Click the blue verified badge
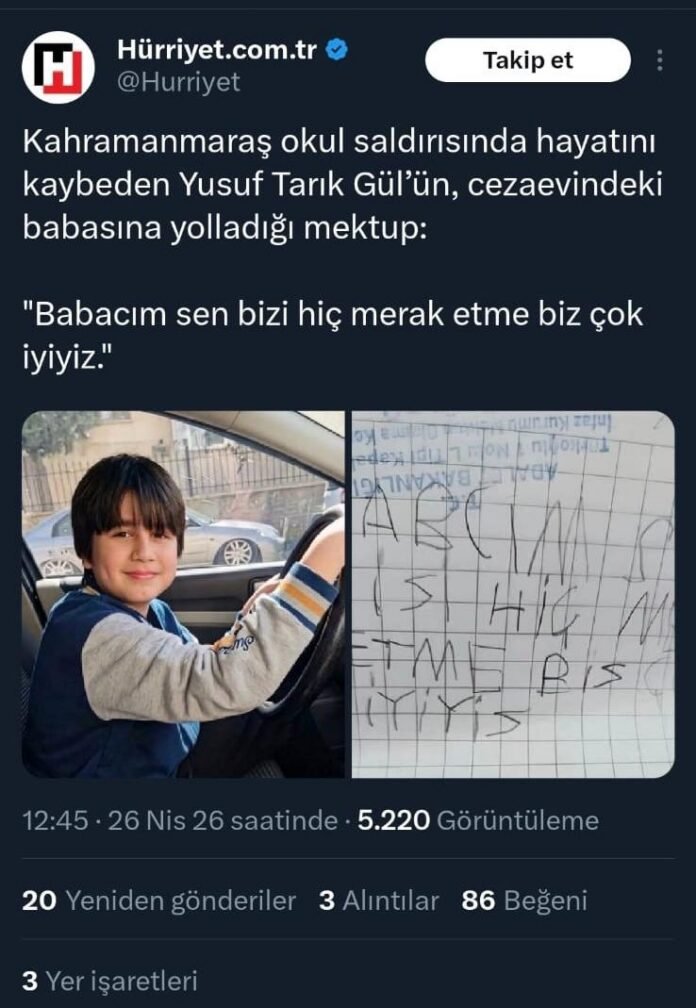The width and height of the screenshot is (696, 1008). point(337,50)
